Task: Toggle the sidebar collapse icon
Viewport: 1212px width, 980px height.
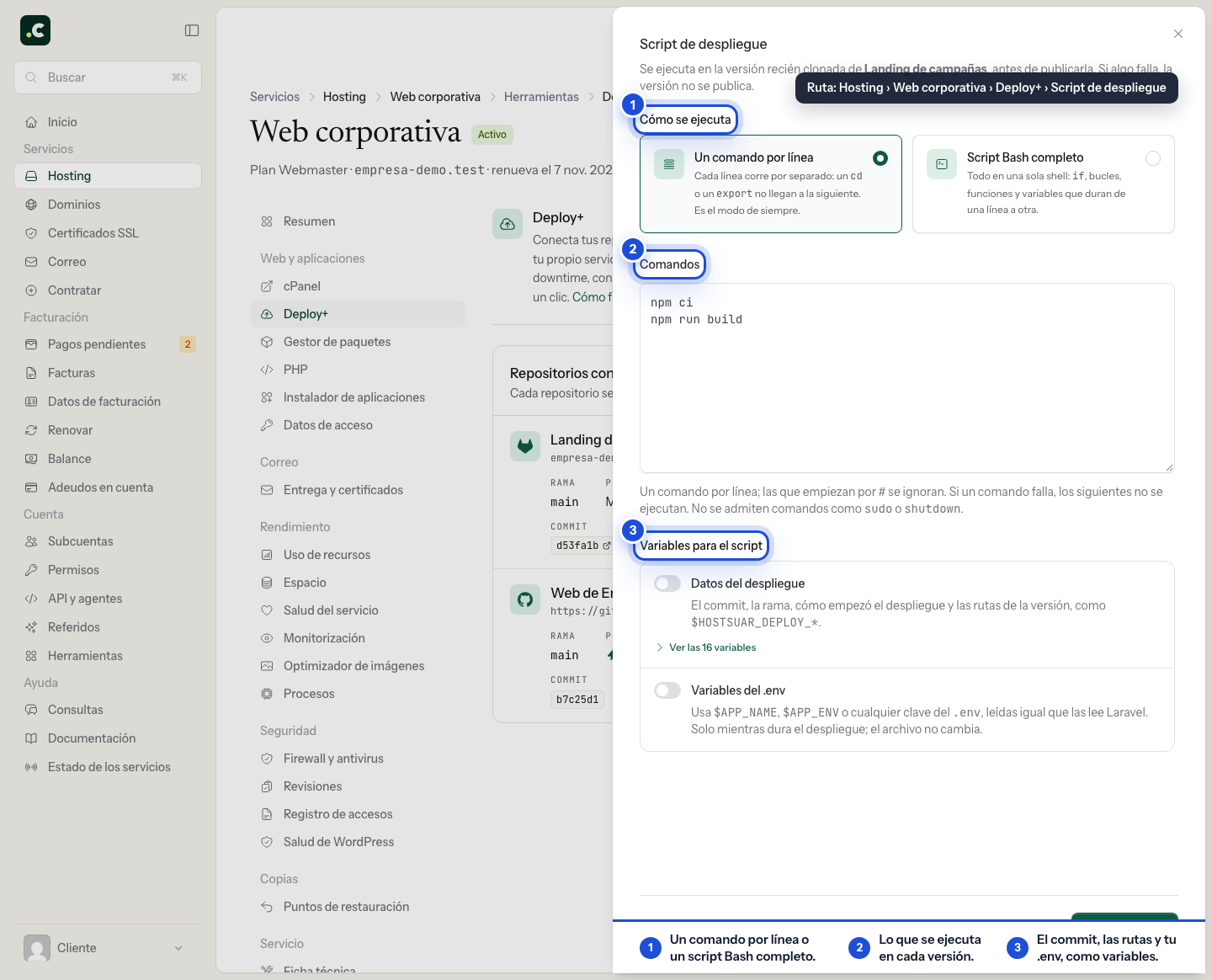Action: tap(192, 30)
